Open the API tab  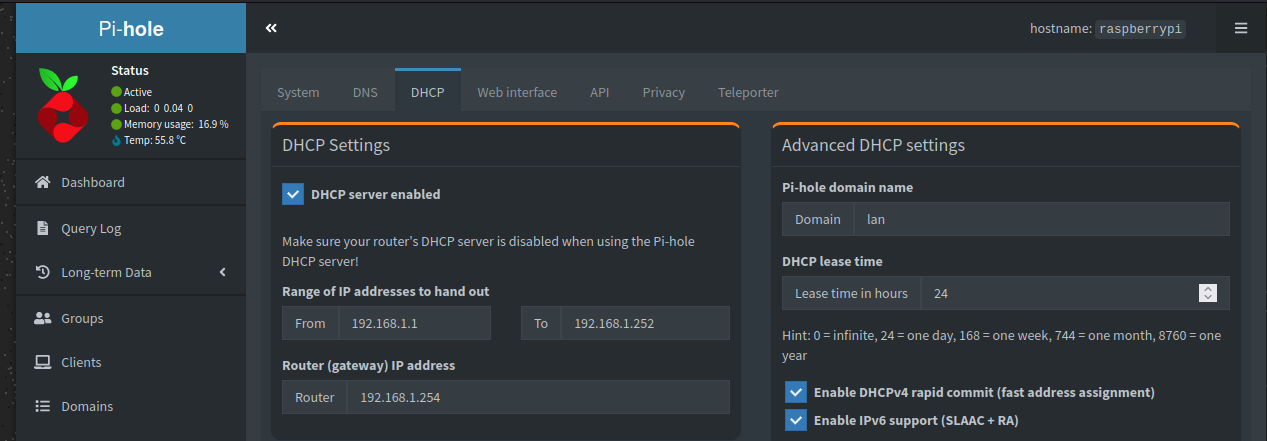click(x=600, y=92)
